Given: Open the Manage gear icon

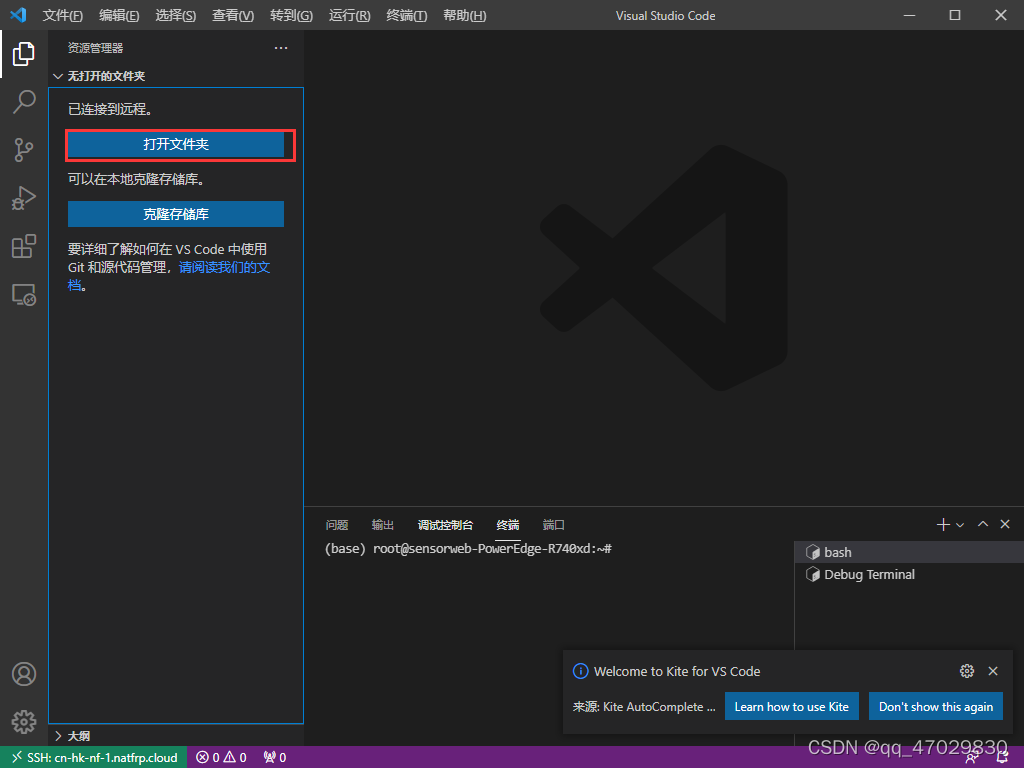Looking at the screenshot, I should (x=24, y=722).
